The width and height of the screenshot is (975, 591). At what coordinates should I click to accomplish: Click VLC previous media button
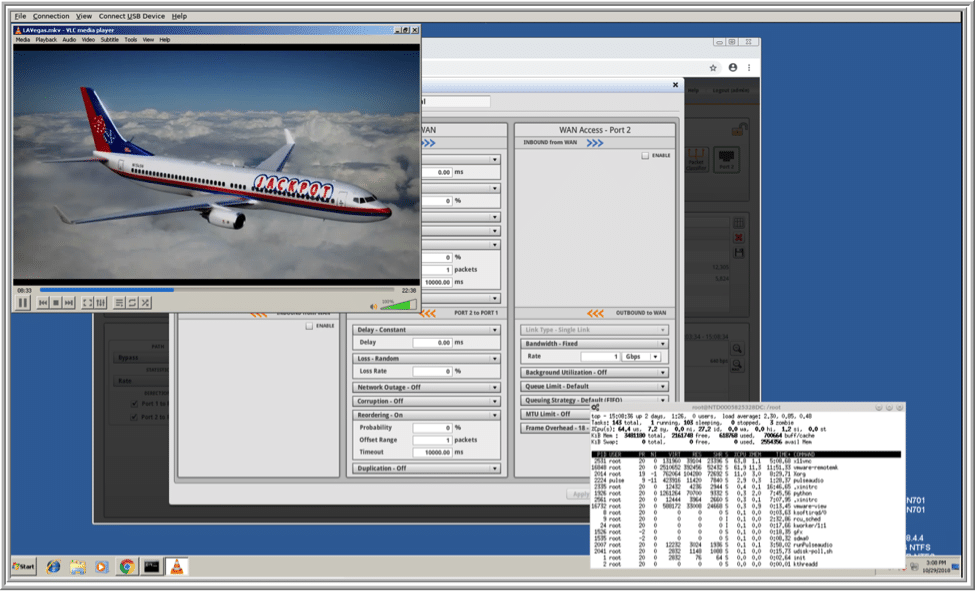(x=43, y=303)
